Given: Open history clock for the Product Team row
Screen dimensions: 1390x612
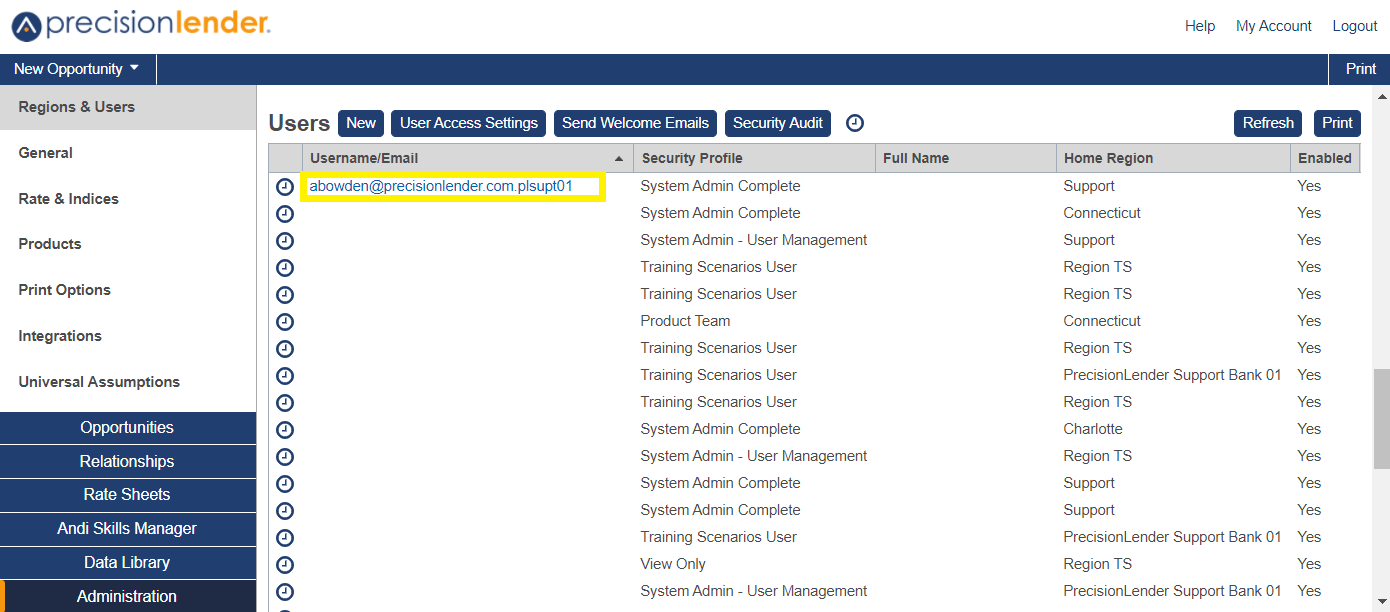Looking at the screenshot, I should point(285,322).
